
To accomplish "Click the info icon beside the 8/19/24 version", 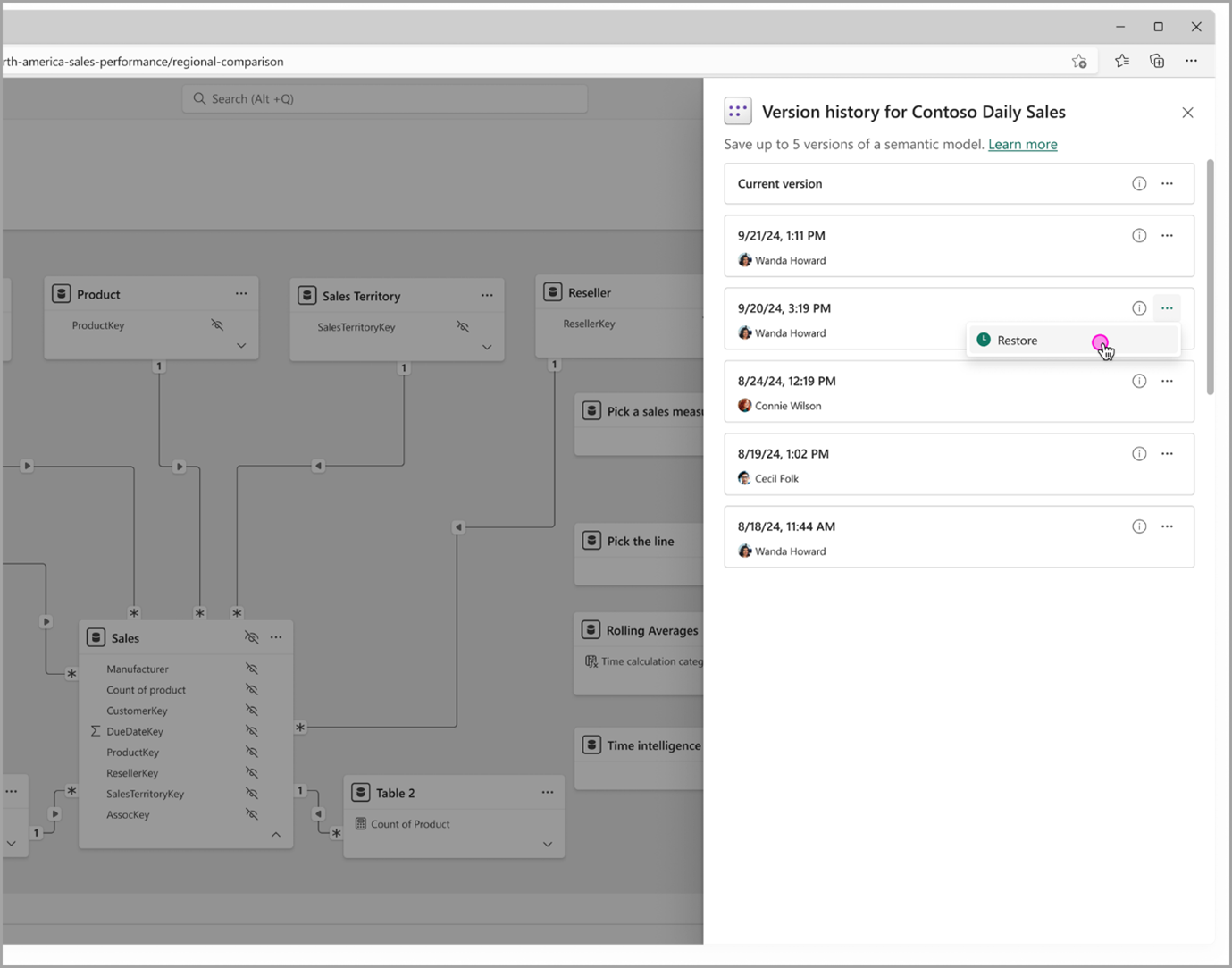I will pos(1139,453).
